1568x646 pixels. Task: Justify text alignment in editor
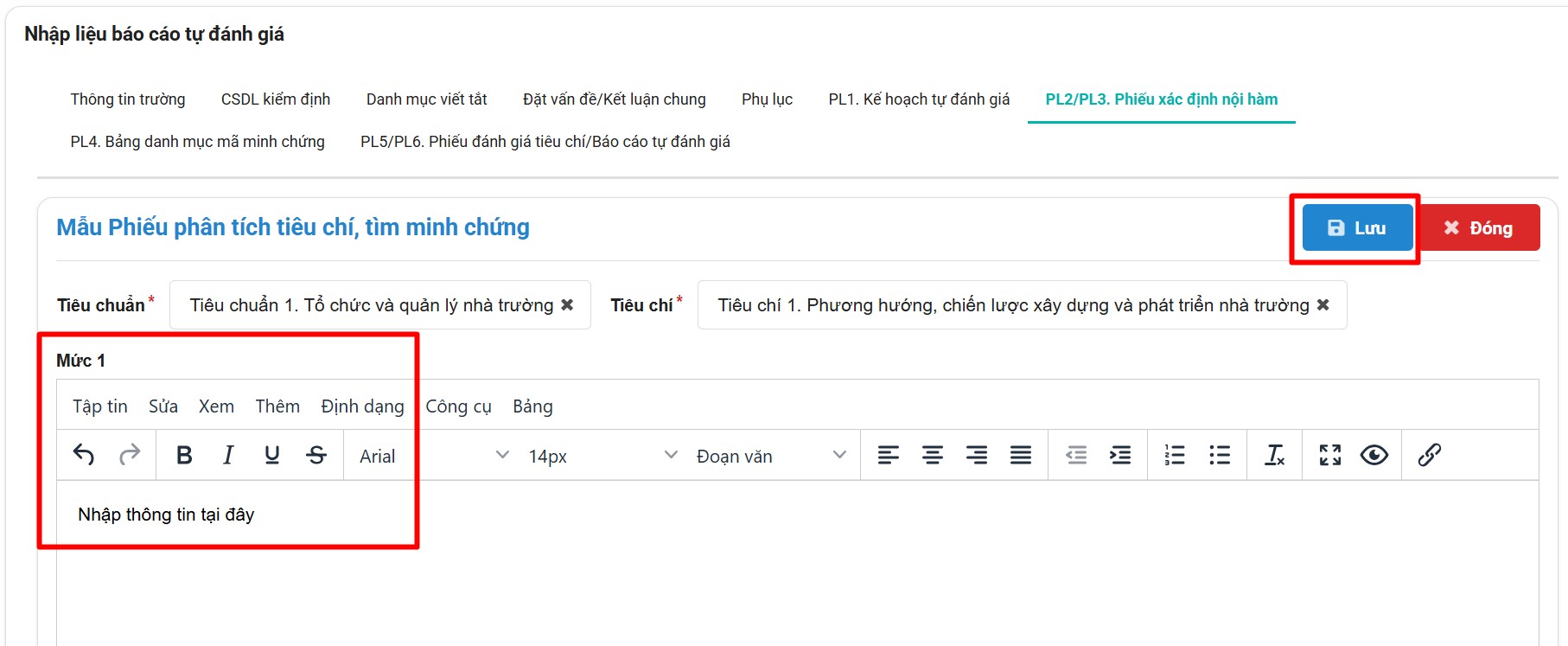[1021, 455]
